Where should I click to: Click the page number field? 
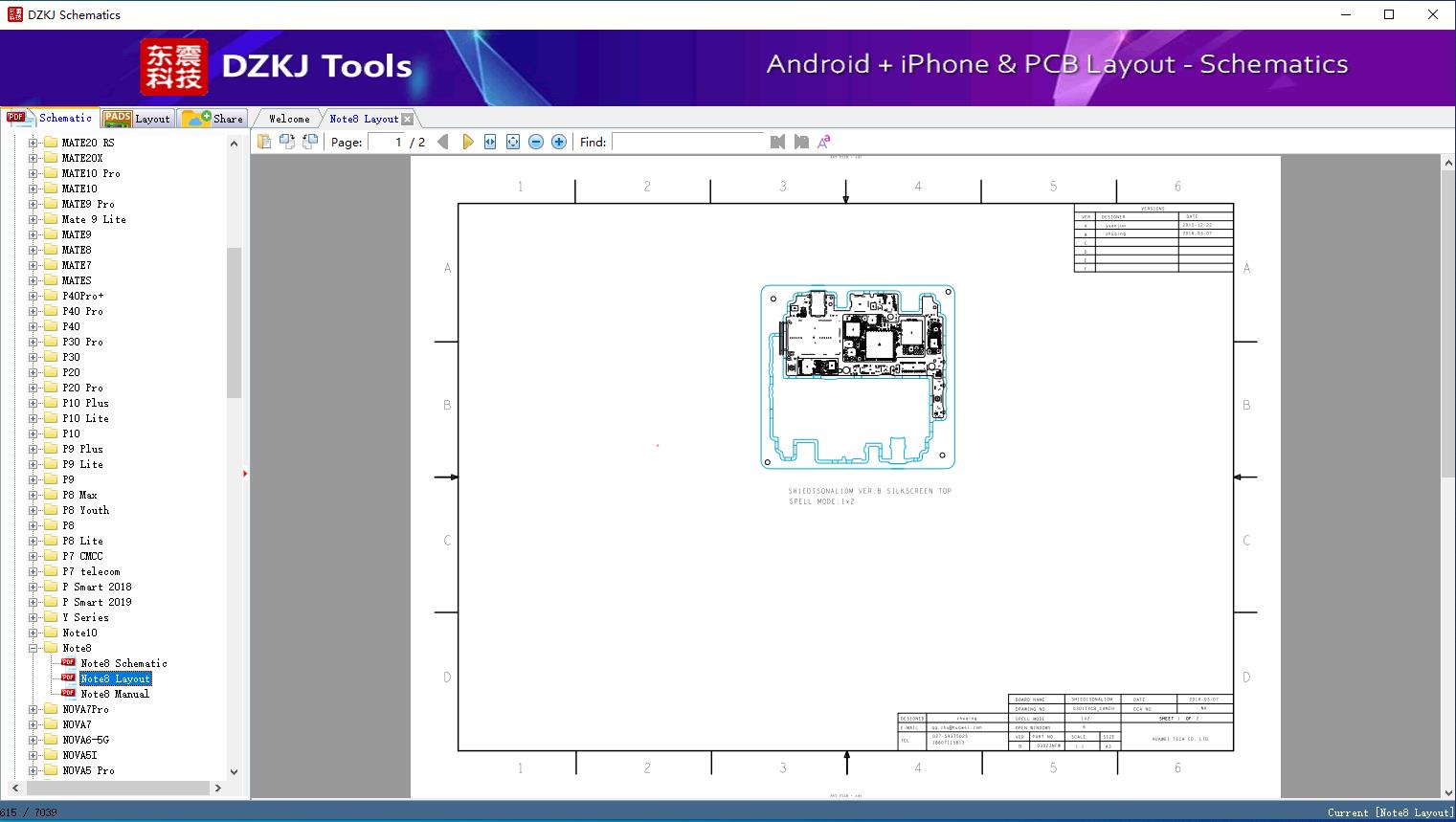coord(386,142)
